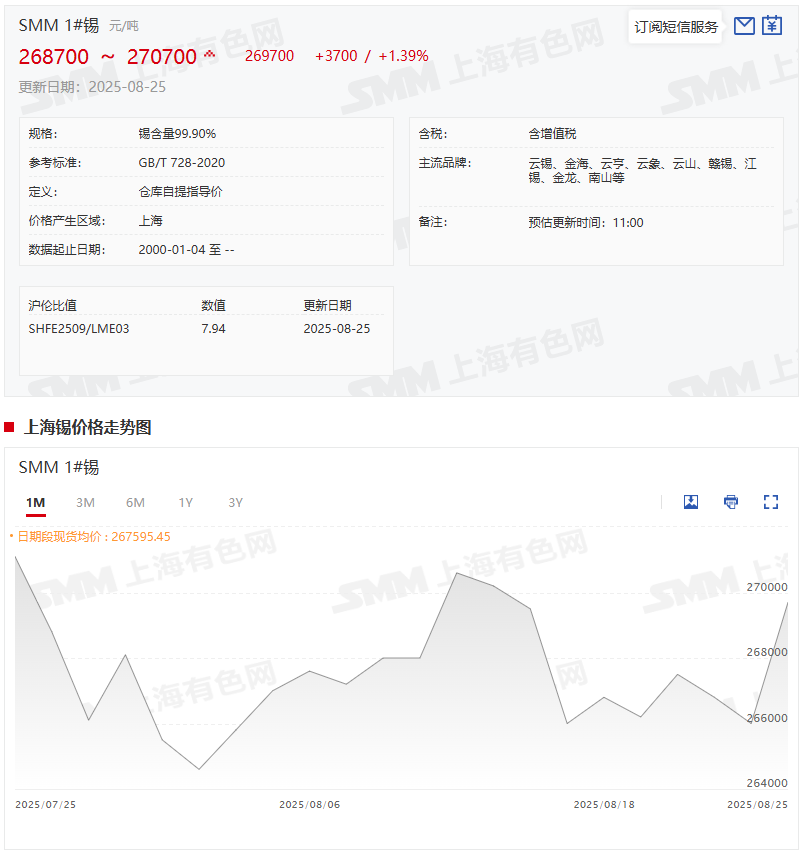
Task: Click the 订阅短信服务 button
Action: pos(676,27)
